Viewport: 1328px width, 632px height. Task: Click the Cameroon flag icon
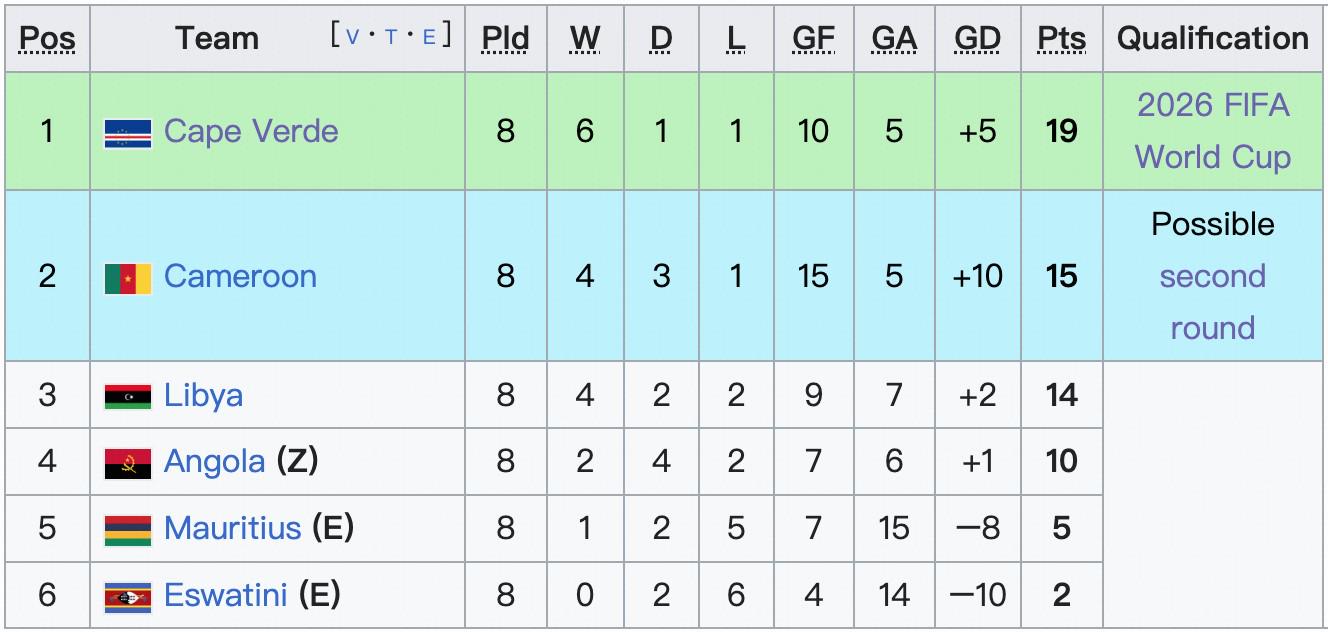[128, 278]
